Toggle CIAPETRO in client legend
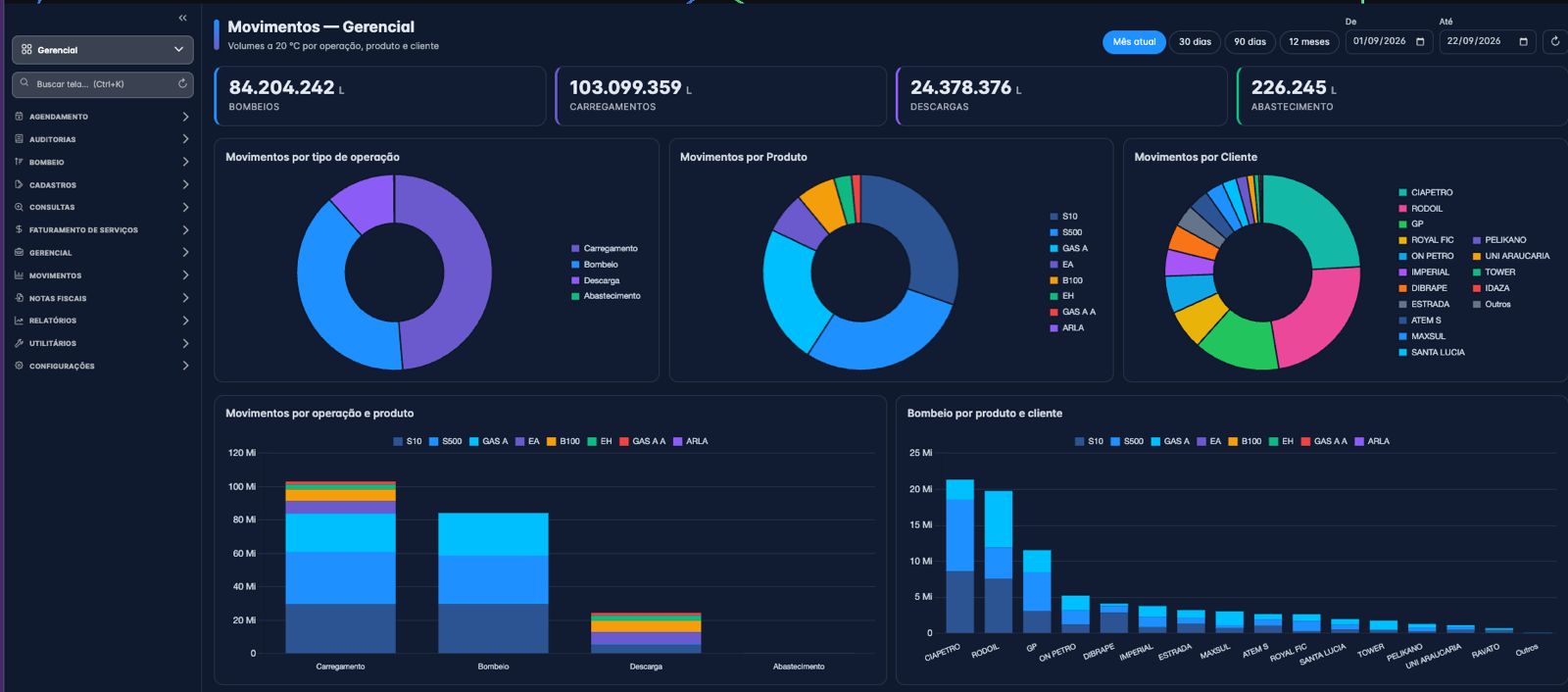This screenshot has height=692, width=1568. (x=1426, y=192)
